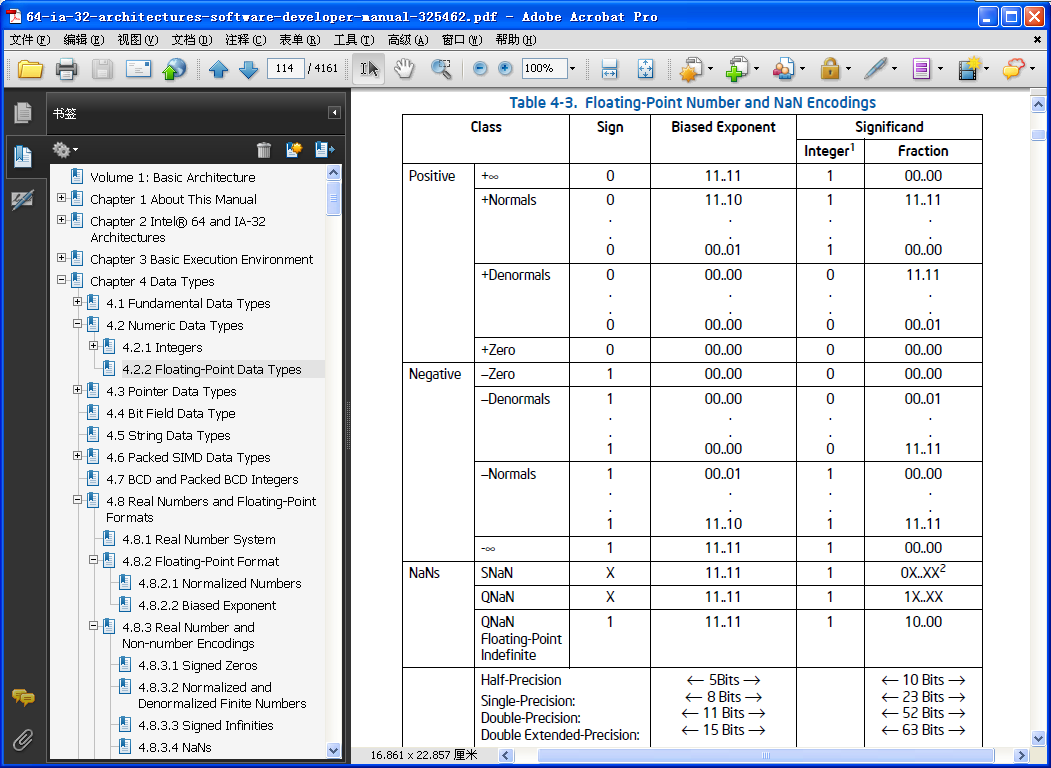This screenshot has height=768, width=1051.
Task: Open the 视图(V) menu
Action: 137,40
